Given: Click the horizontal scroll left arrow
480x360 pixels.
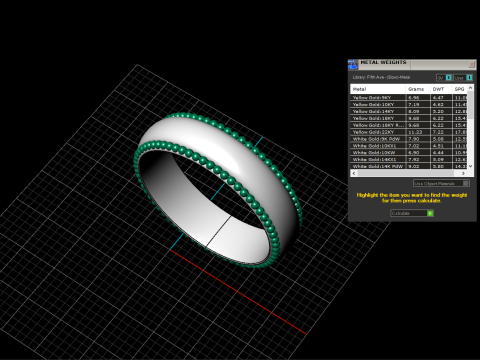Looking at the screenshot, I should tap(354, 173).
